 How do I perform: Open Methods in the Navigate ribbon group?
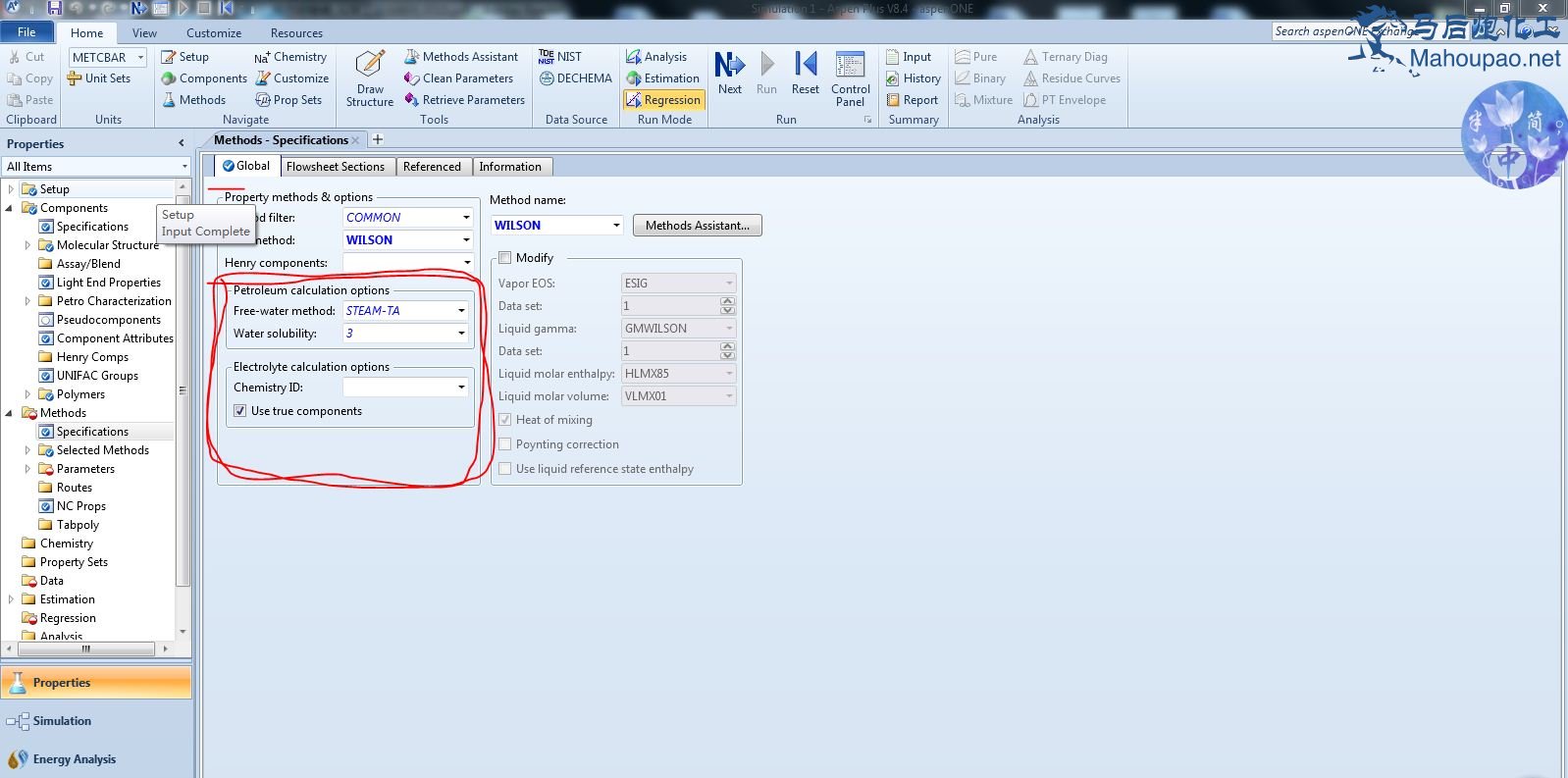point(193,100)
